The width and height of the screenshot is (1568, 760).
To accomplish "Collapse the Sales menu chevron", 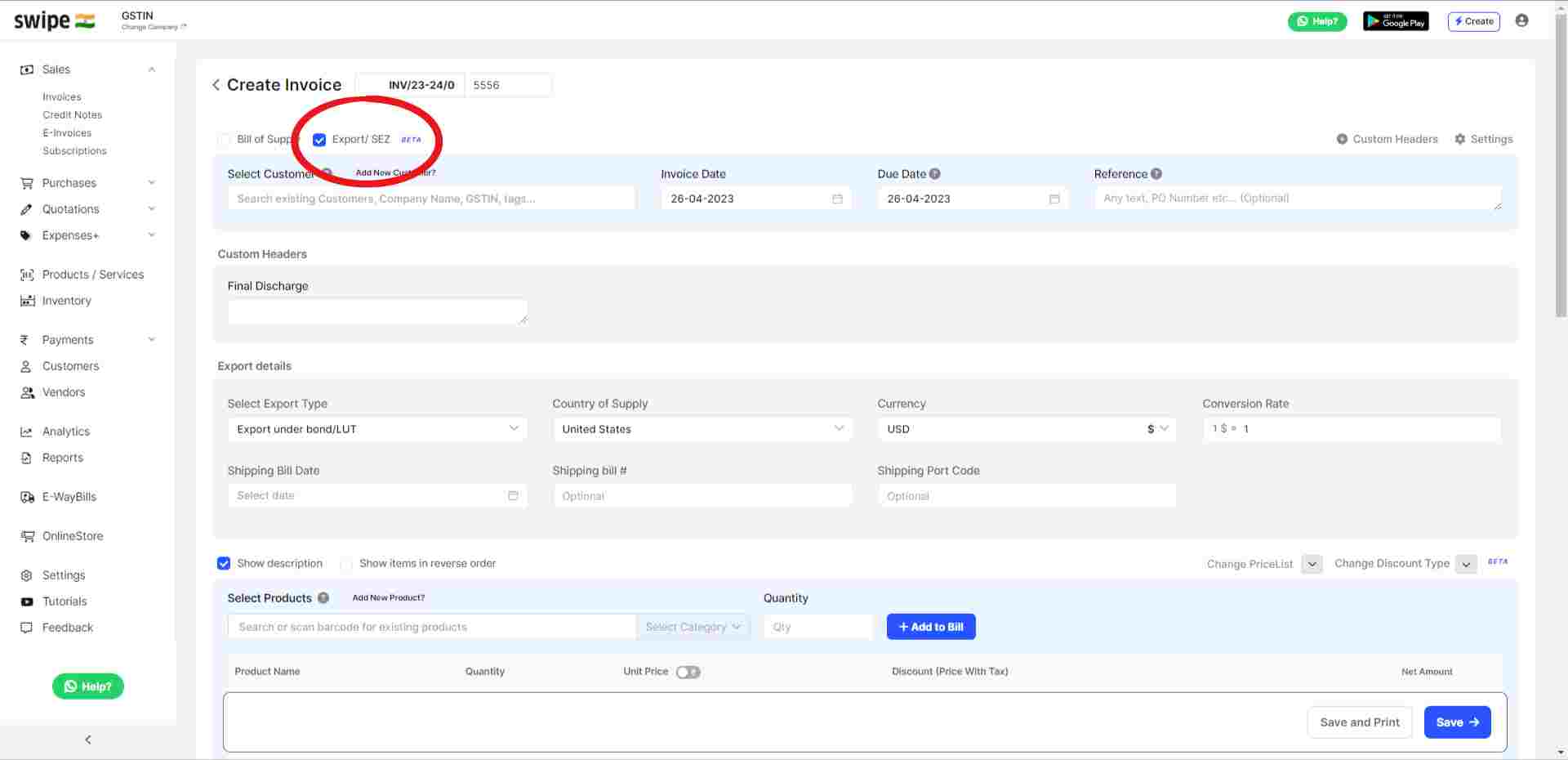I will tap(152, 69).
